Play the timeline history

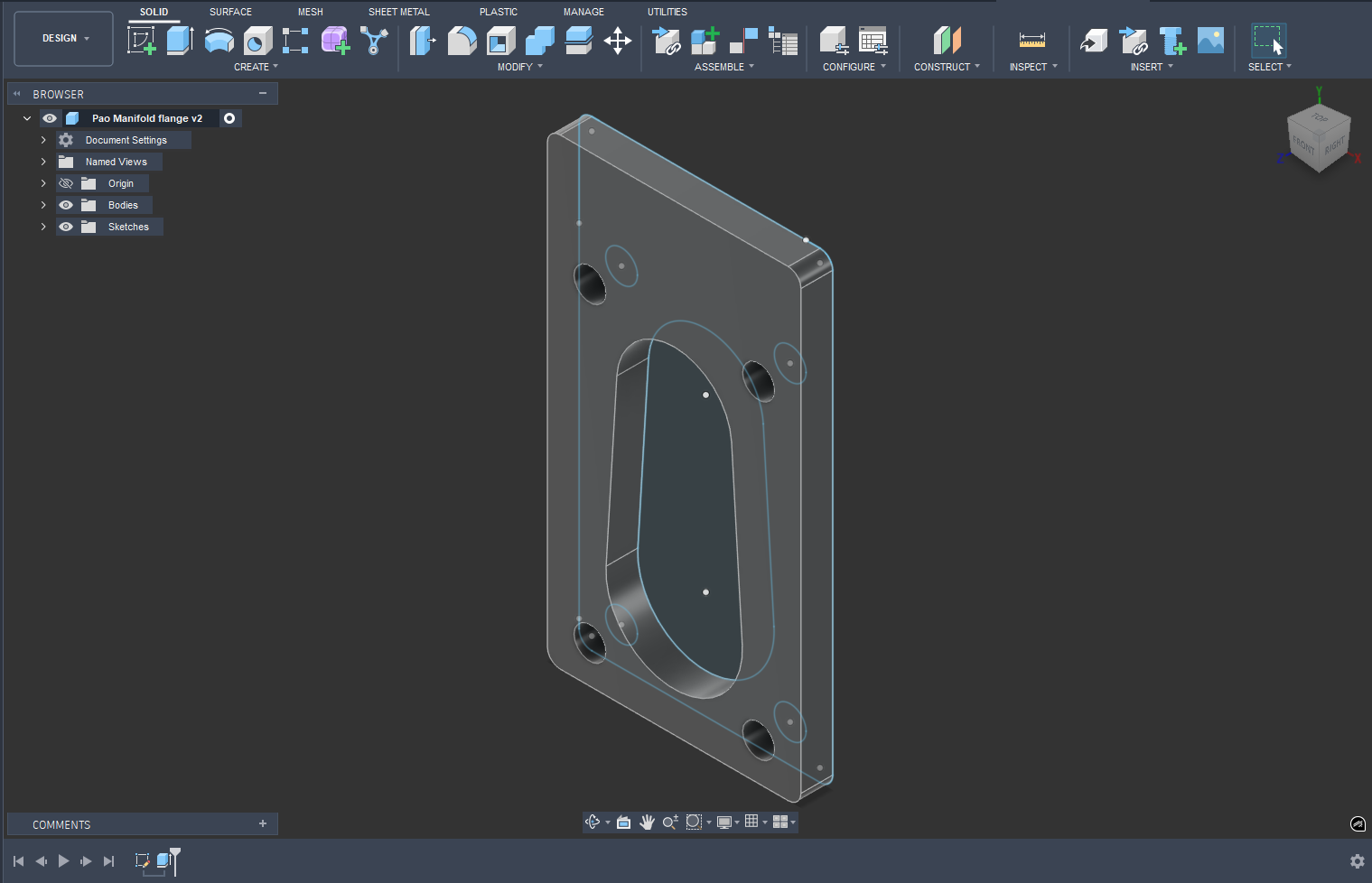pos(63,861)
